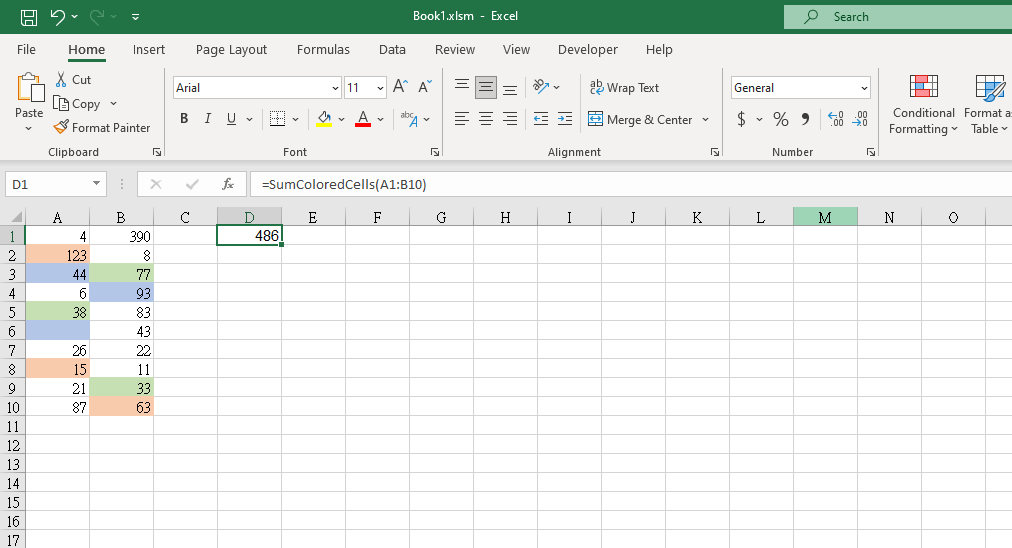
Task: Click the Save icon in title bar
Action: pyautogui.click(x=29, y=17)
